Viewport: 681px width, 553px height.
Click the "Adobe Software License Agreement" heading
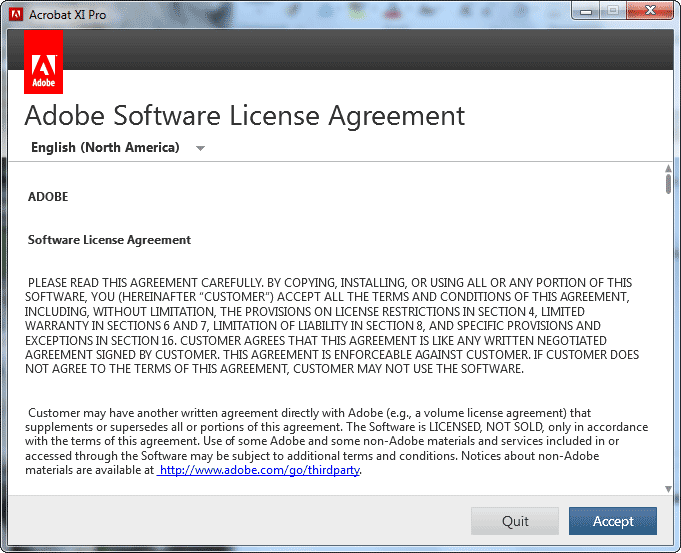(245, 116)
